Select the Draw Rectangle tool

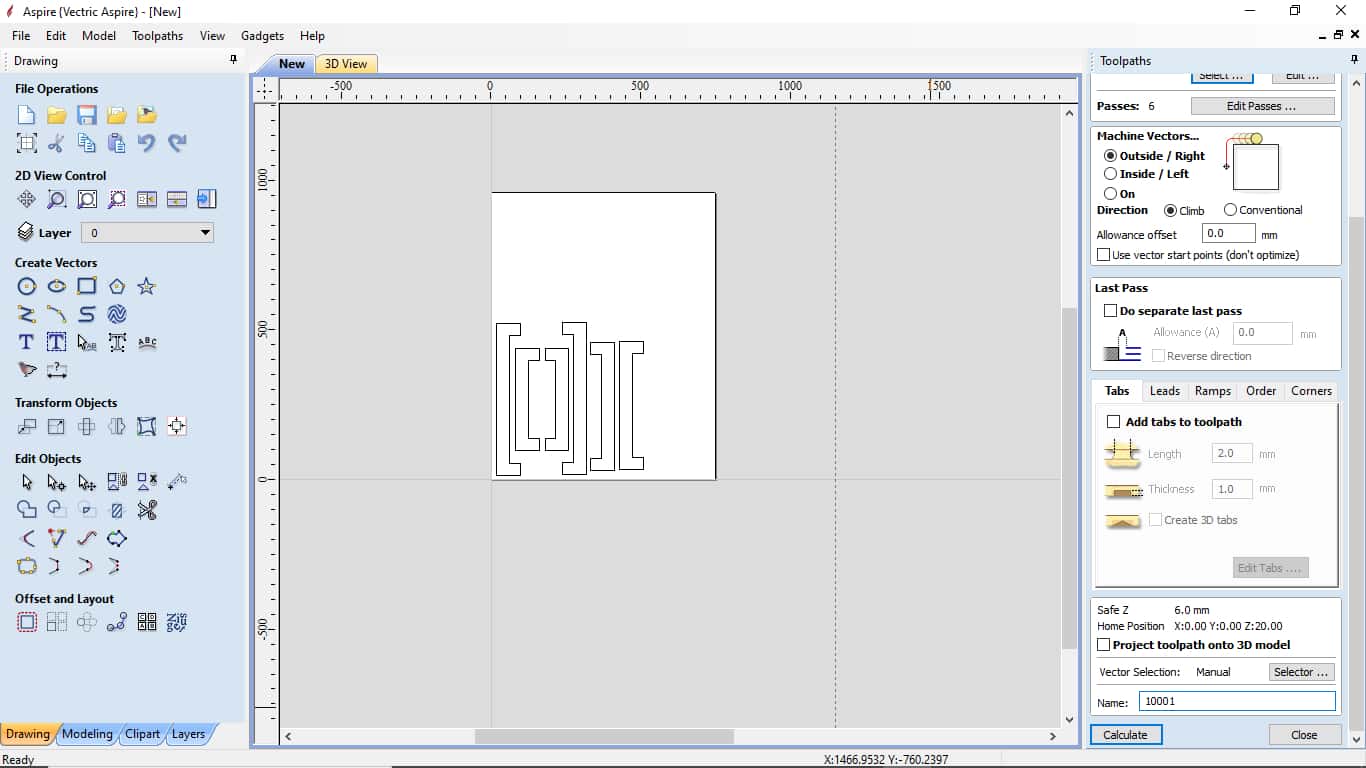click(87, 286)
